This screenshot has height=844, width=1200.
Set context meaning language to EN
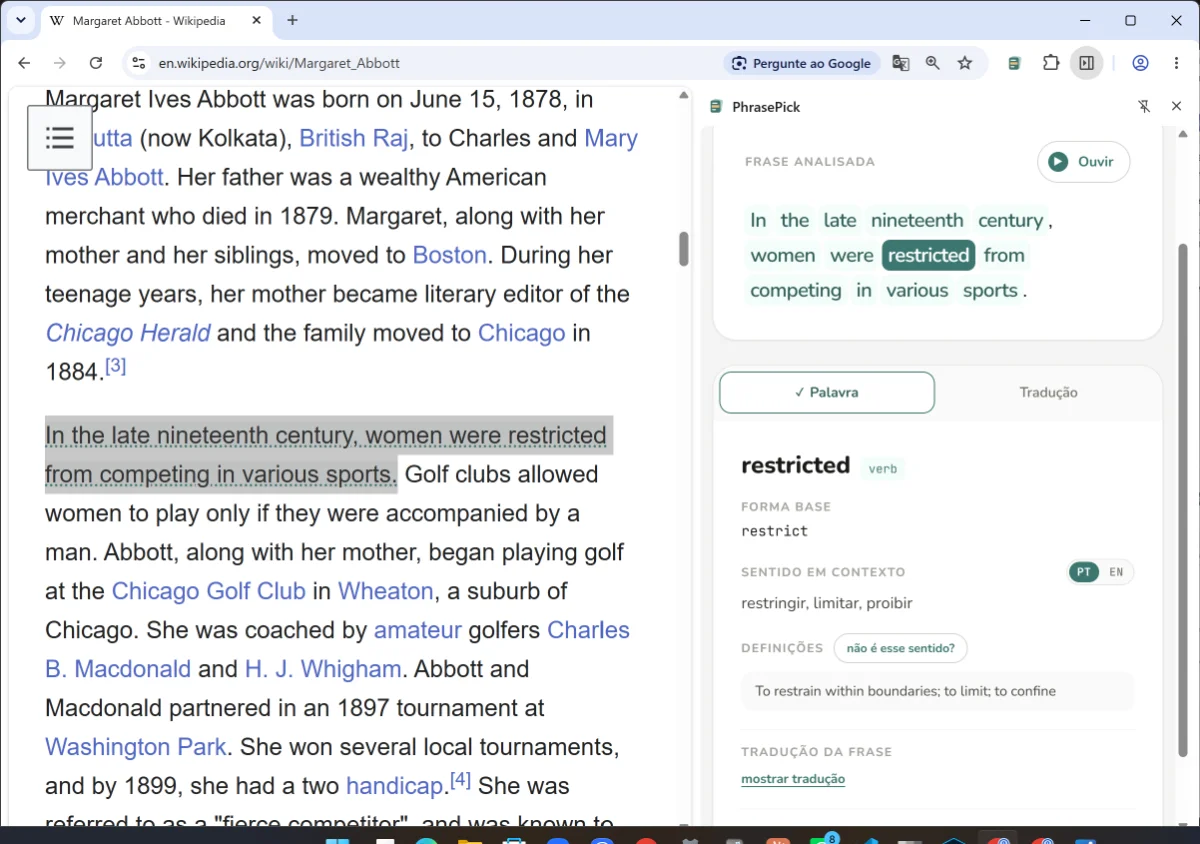coord(1116,572)
